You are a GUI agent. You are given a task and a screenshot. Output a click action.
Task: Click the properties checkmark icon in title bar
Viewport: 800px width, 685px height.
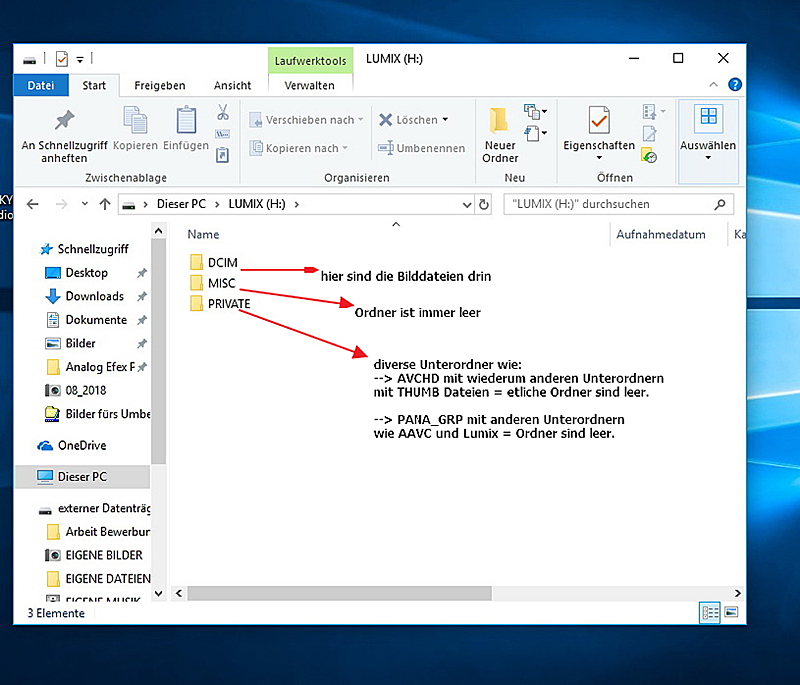point(62,59)
